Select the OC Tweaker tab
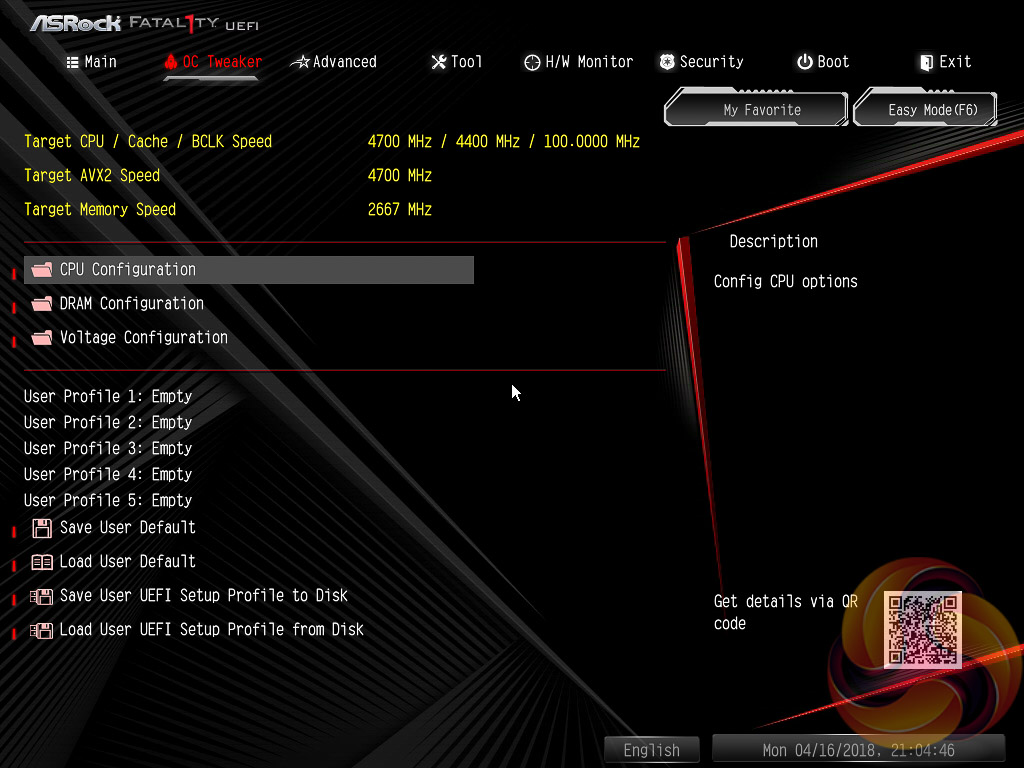The image size is (1024, 768). tap(212, 62)
